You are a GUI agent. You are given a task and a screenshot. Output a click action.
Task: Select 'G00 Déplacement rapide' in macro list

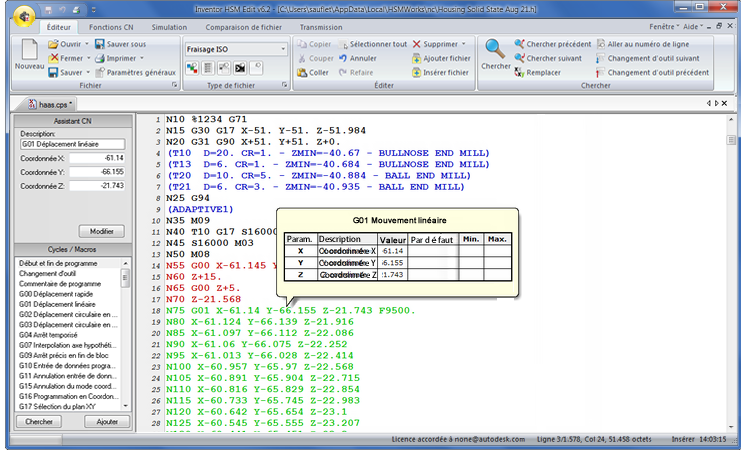tap(57, 294)
